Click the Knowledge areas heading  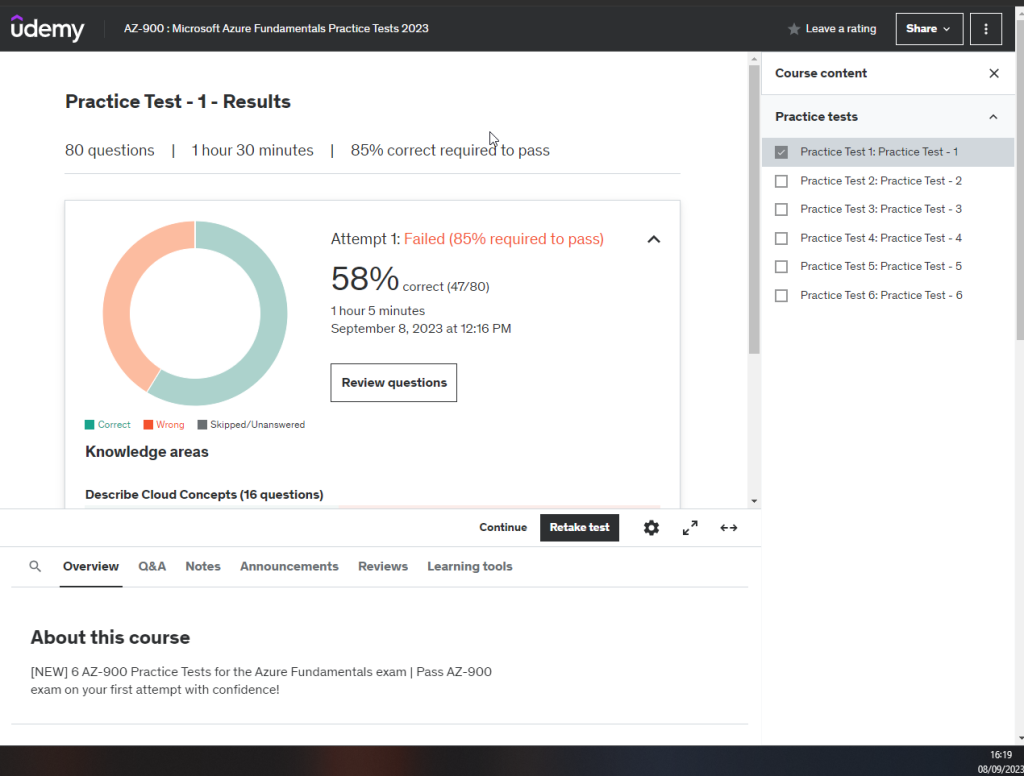coord(147,452)
